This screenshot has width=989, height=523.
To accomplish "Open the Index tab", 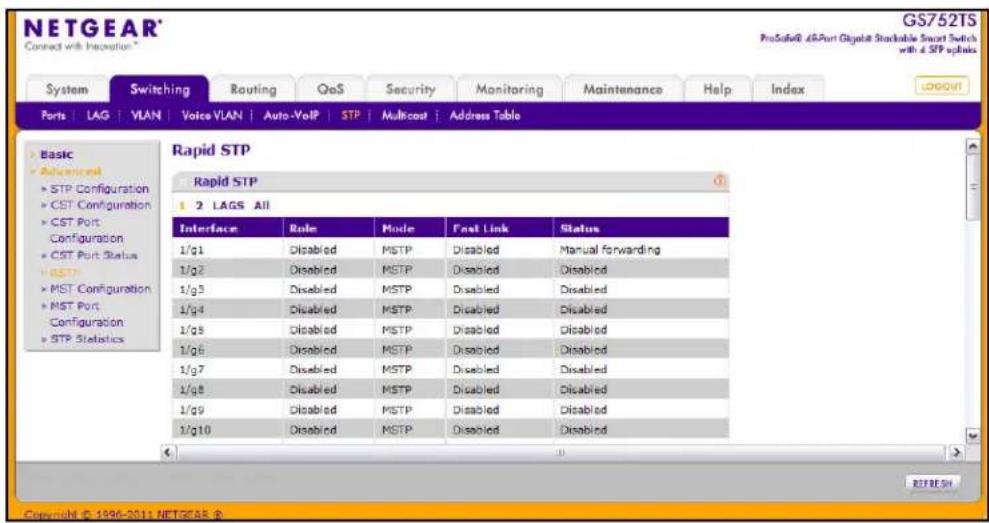I will (x=788, y=90).
